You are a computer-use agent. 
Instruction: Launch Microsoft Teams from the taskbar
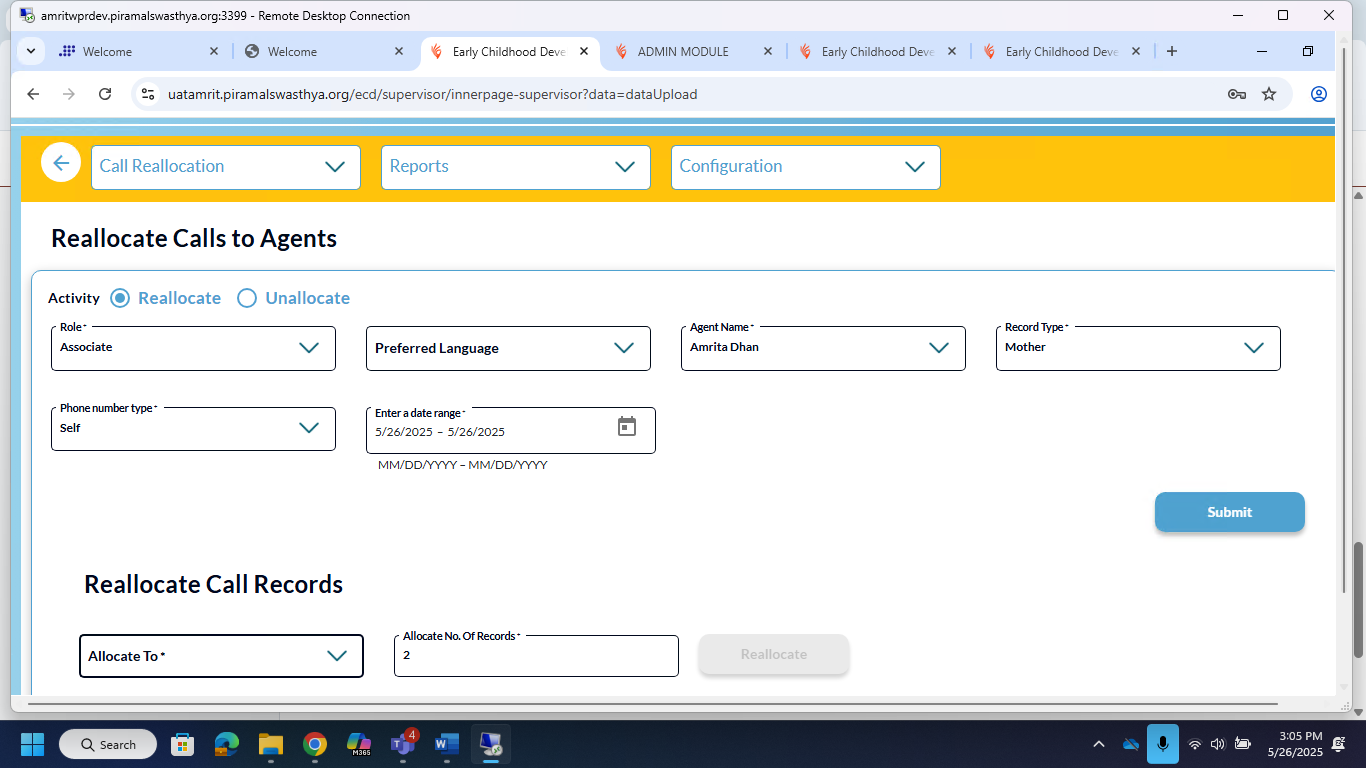403,744
